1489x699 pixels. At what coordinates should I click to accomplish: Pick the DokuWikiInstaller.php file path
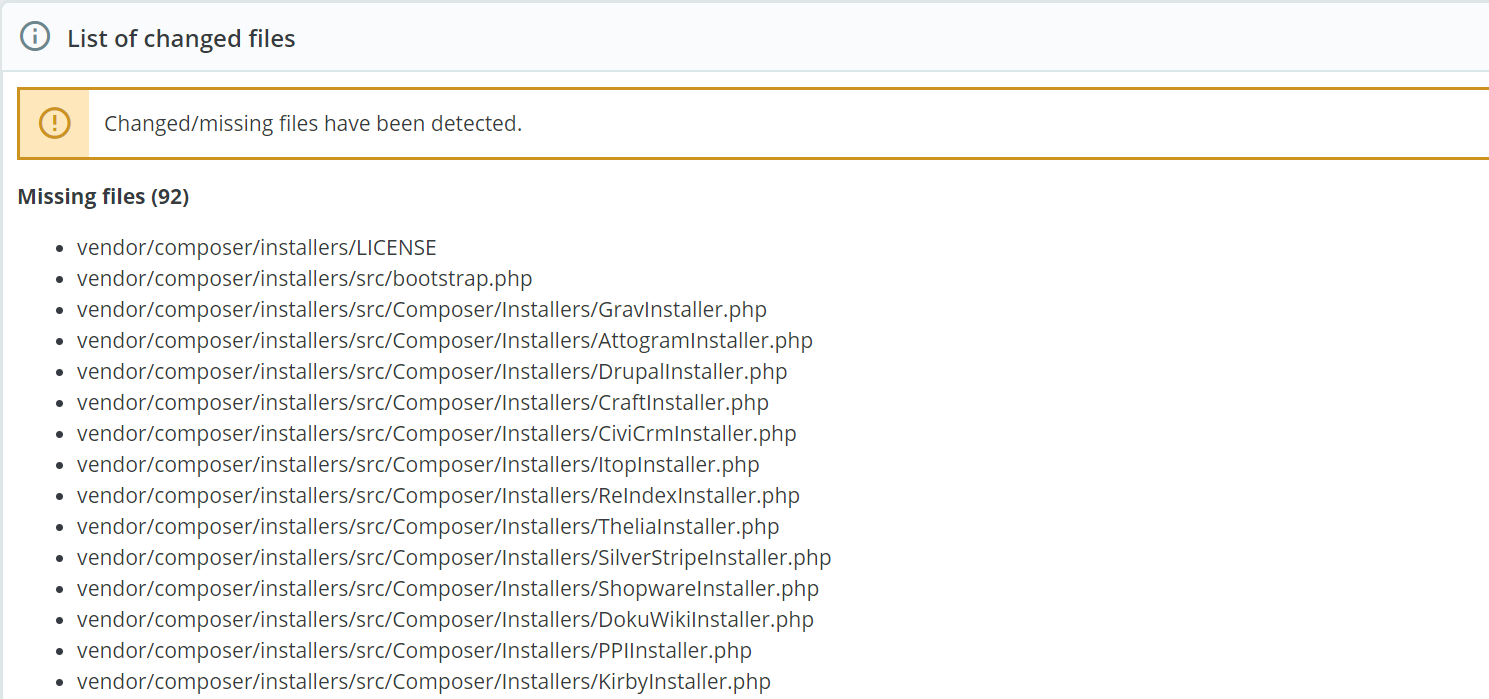click(445, 619)
